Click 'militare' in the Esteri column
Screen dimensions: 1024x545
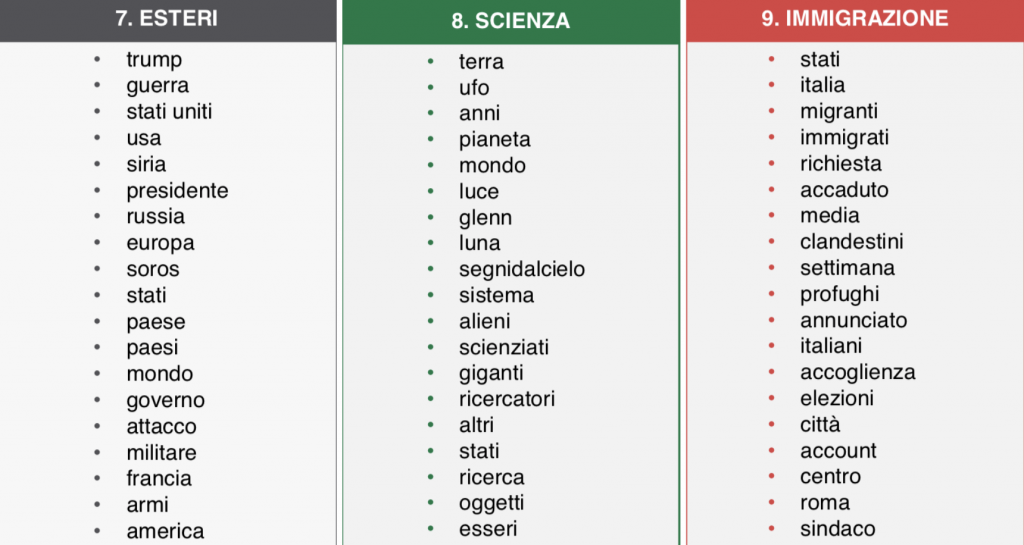coord(161,452)
